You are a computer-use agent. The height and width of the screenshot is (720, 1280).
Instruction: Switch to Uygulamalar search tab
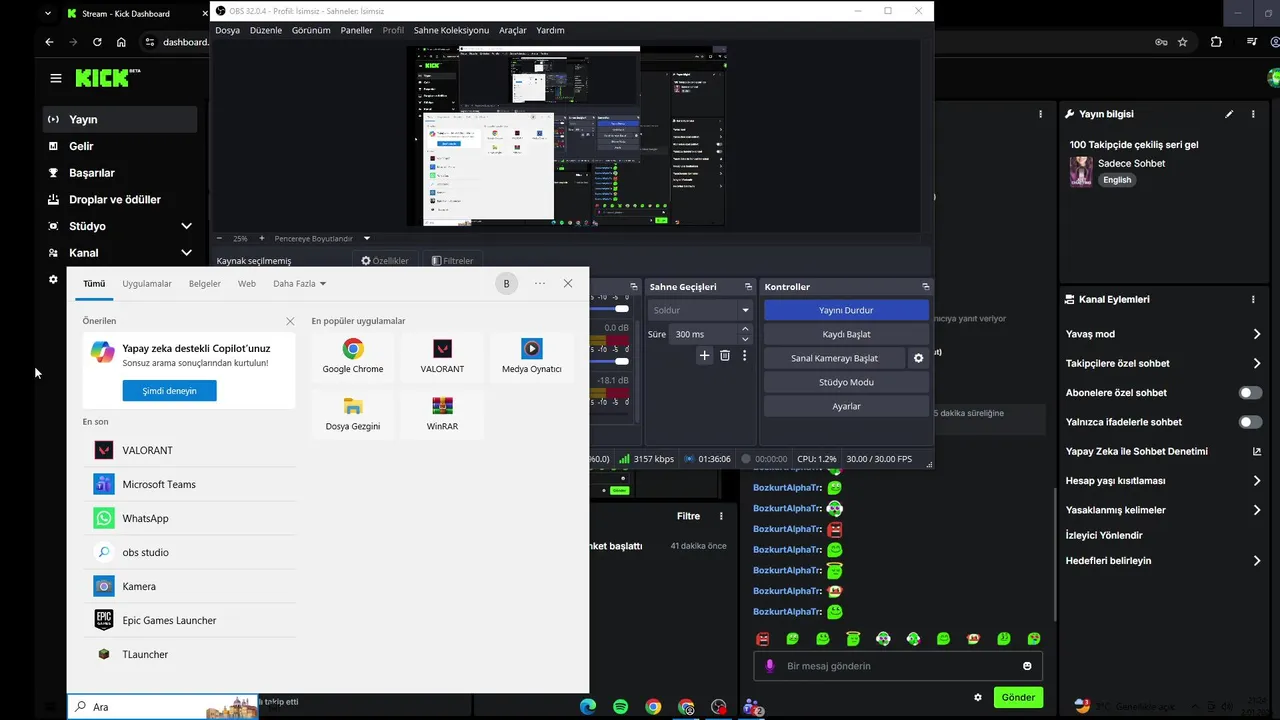[x=147, y=284]
